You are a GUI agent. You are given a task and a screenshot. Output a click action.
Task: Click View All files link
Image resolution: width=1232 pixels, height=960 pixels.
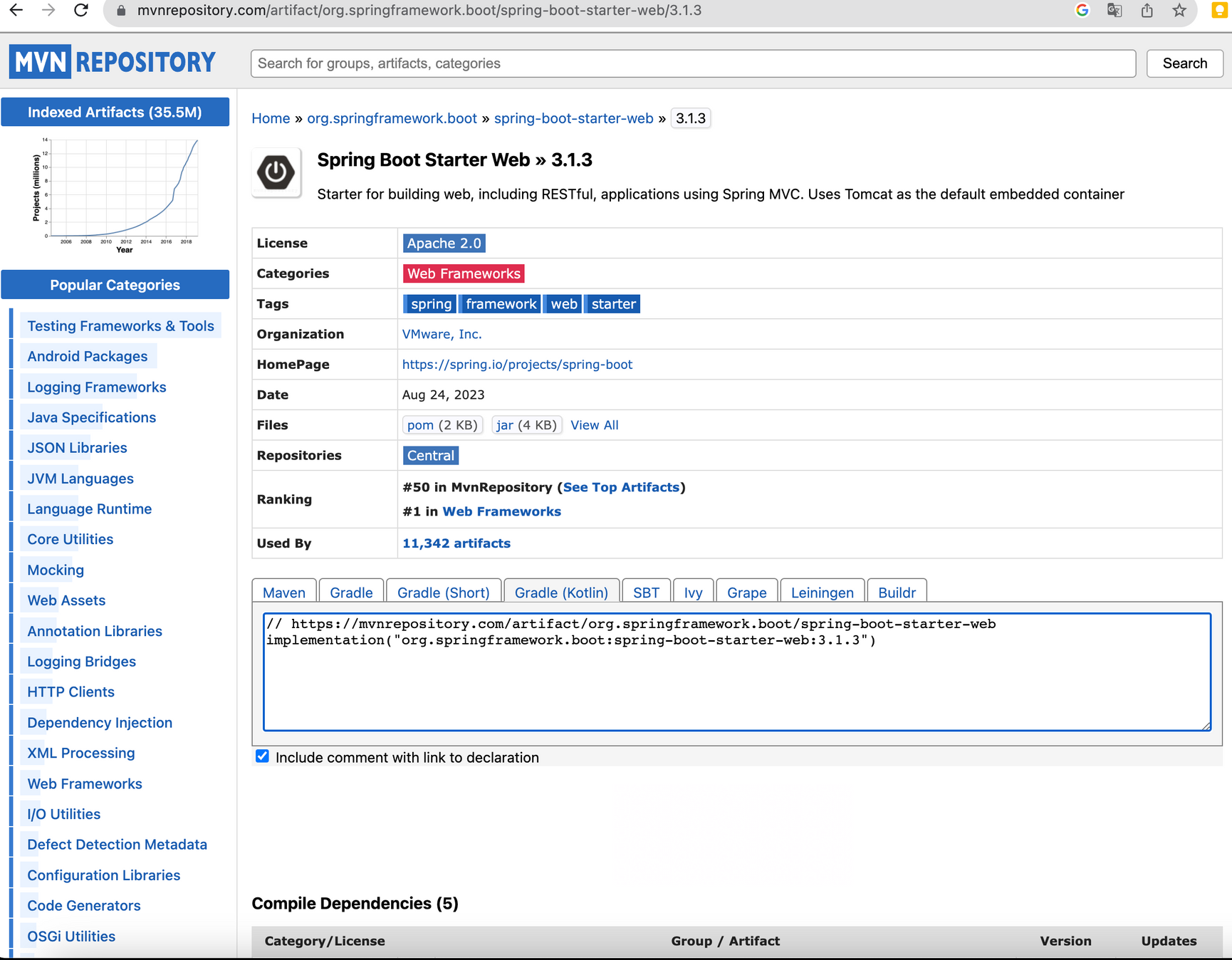(595, 425)
